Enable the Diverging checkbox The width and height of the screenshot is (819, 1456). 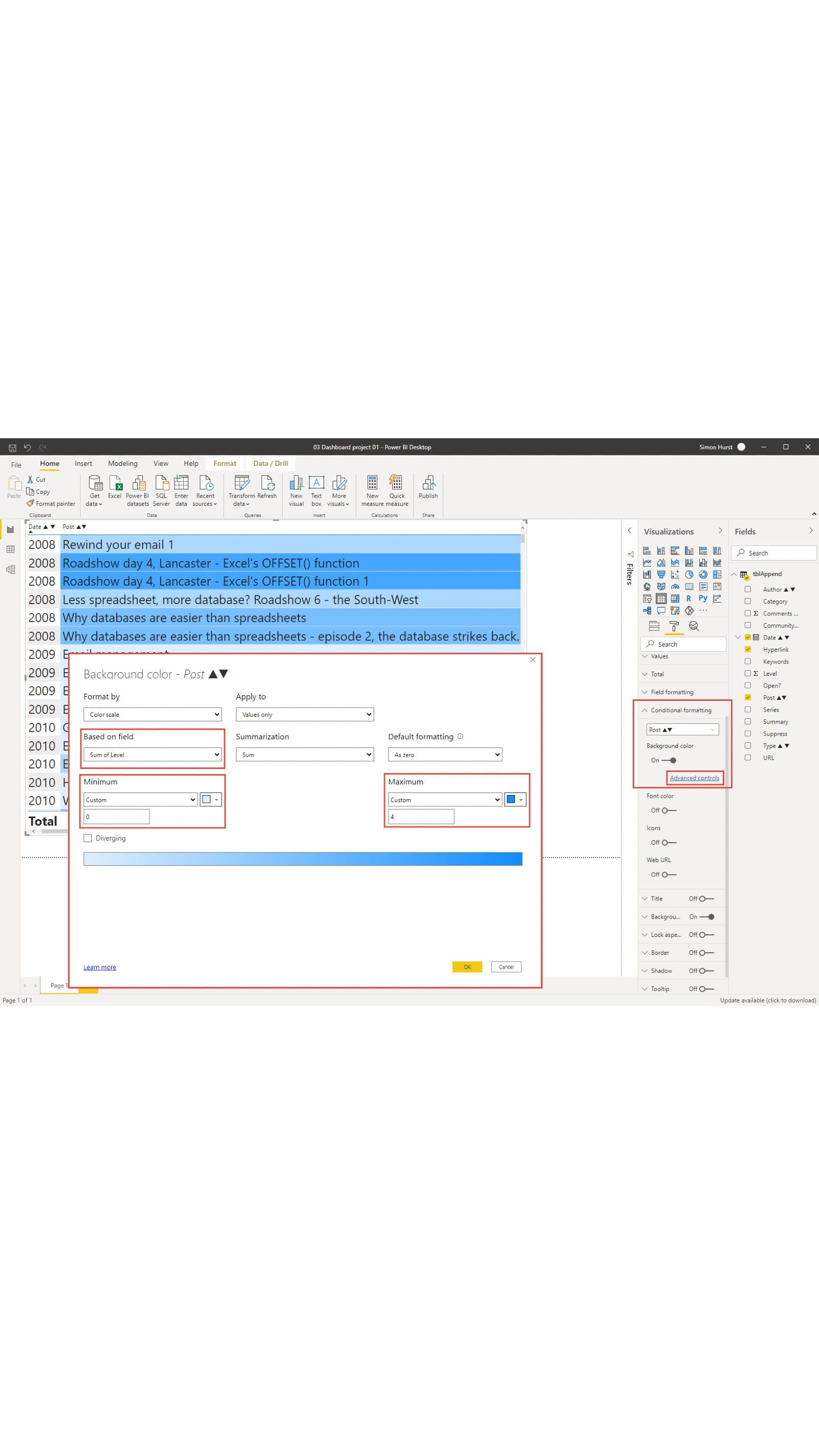[88, 838]
